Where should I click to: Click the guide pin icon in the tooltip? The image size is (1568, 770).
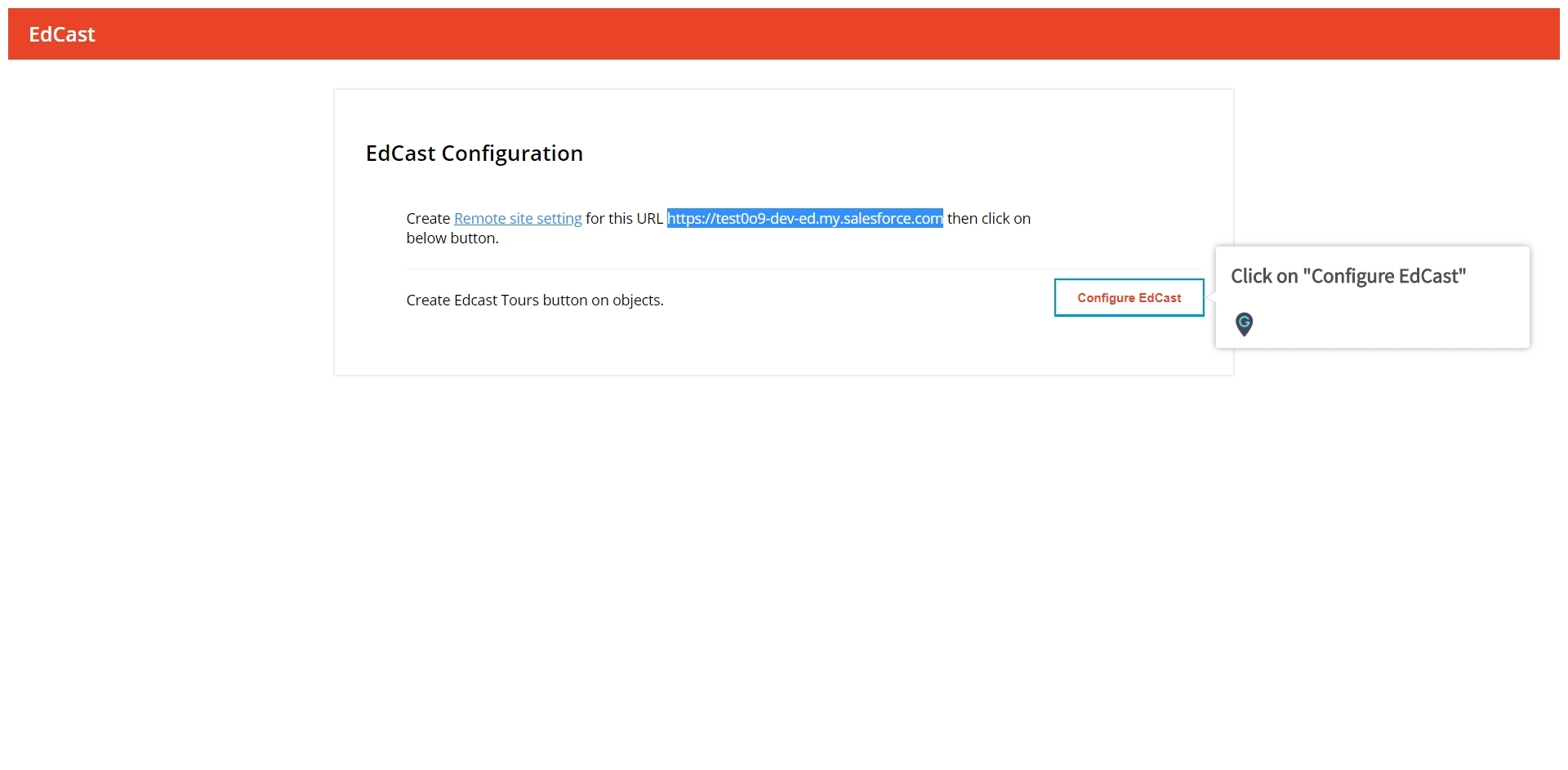[1244, 324]
